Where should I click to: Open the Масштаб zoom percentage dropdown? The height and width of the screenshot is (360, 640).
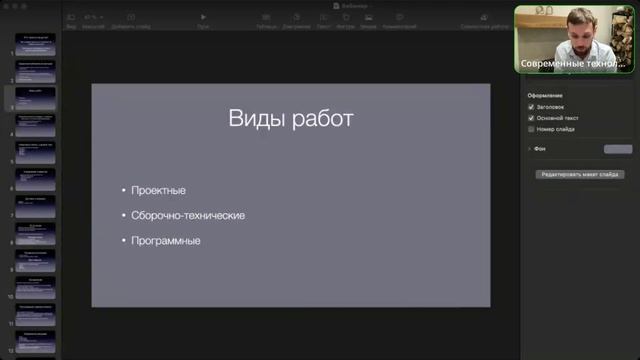(93, 18)
